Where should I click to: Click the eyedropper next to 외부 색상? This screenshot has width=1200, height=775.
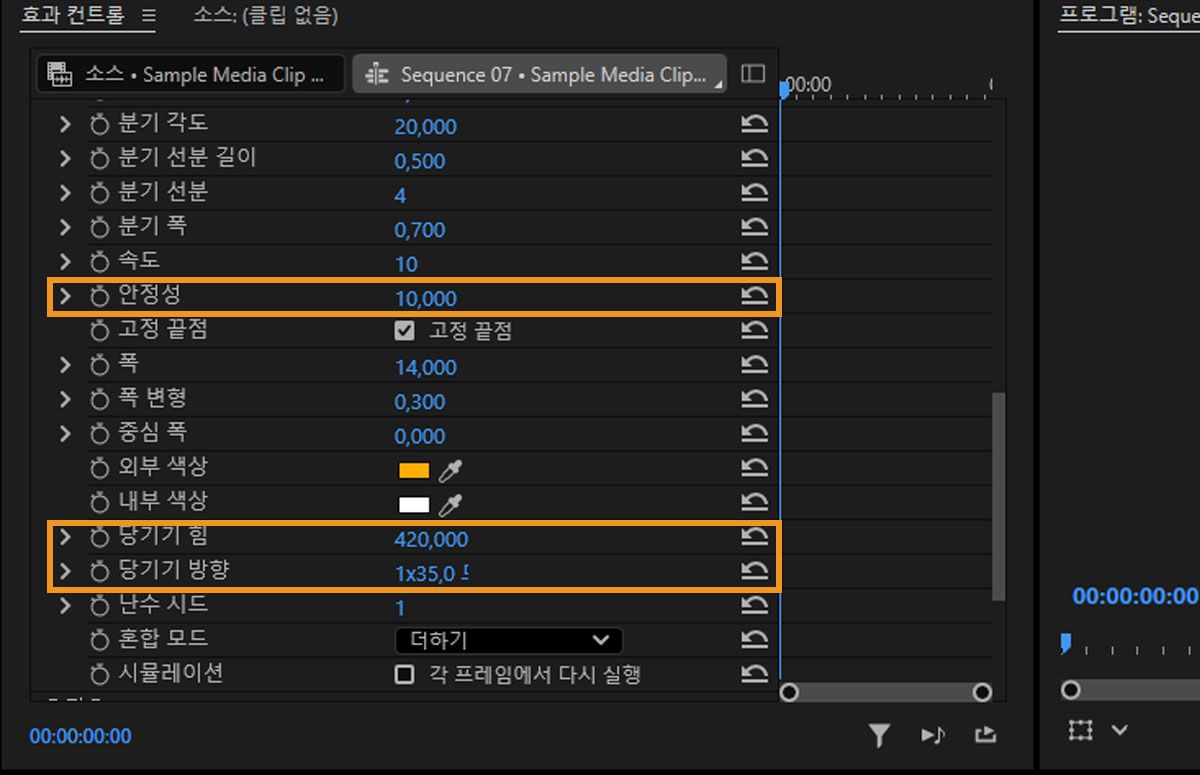click(448, 468)
